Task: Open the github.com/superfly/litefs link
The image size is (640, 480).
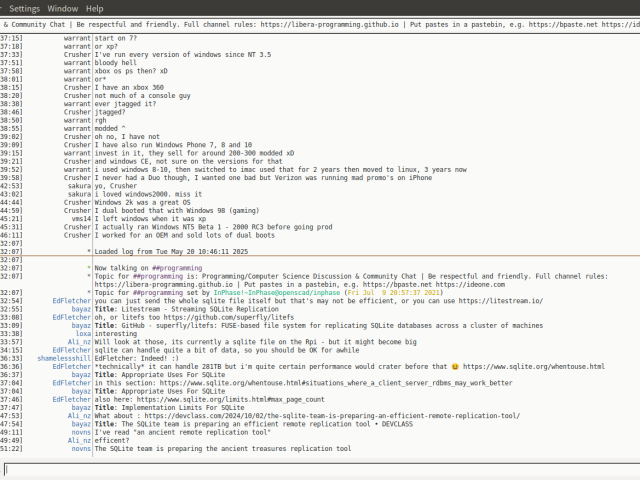Action: (x=229, y=317)
